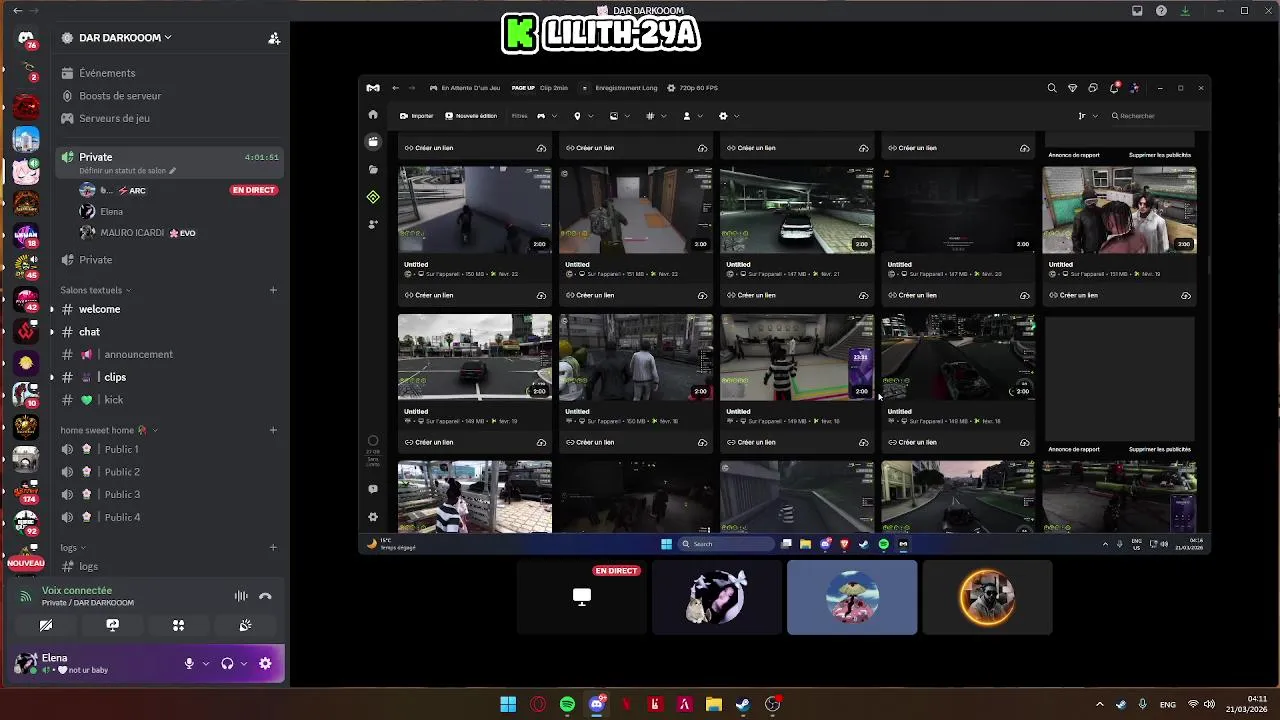Expand the microphone input options chevron
1280x720 pixels.
tap(206, 664)
